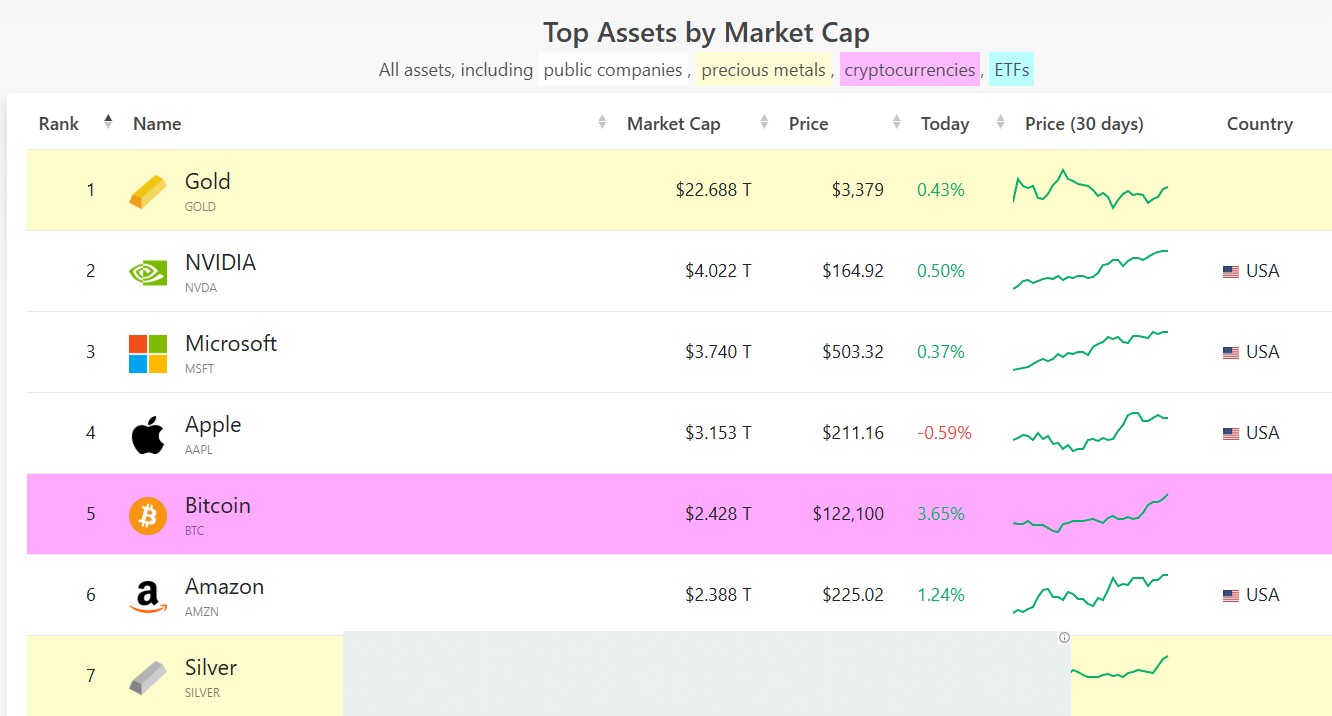The height and width of the screenshot is (716, 1332).
Task: Click the NVDA ticker symbol
Action: (x=201, y=288)
